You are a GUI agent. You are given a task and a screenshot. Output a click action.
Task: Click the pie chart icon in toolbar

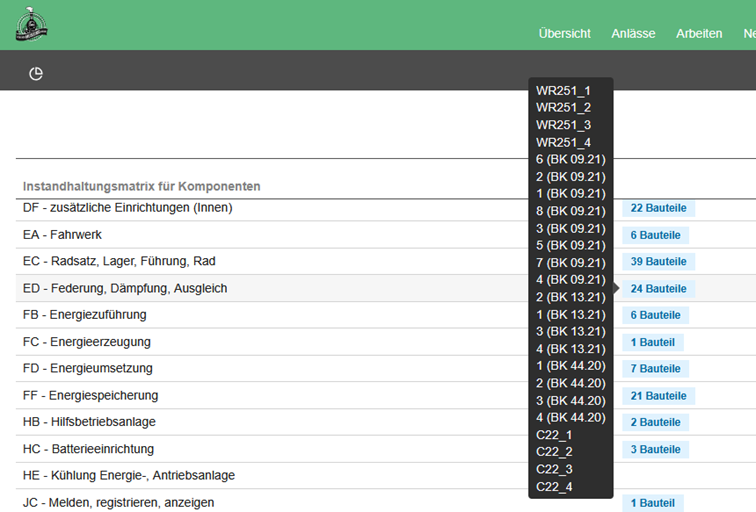tap(36, 73)
